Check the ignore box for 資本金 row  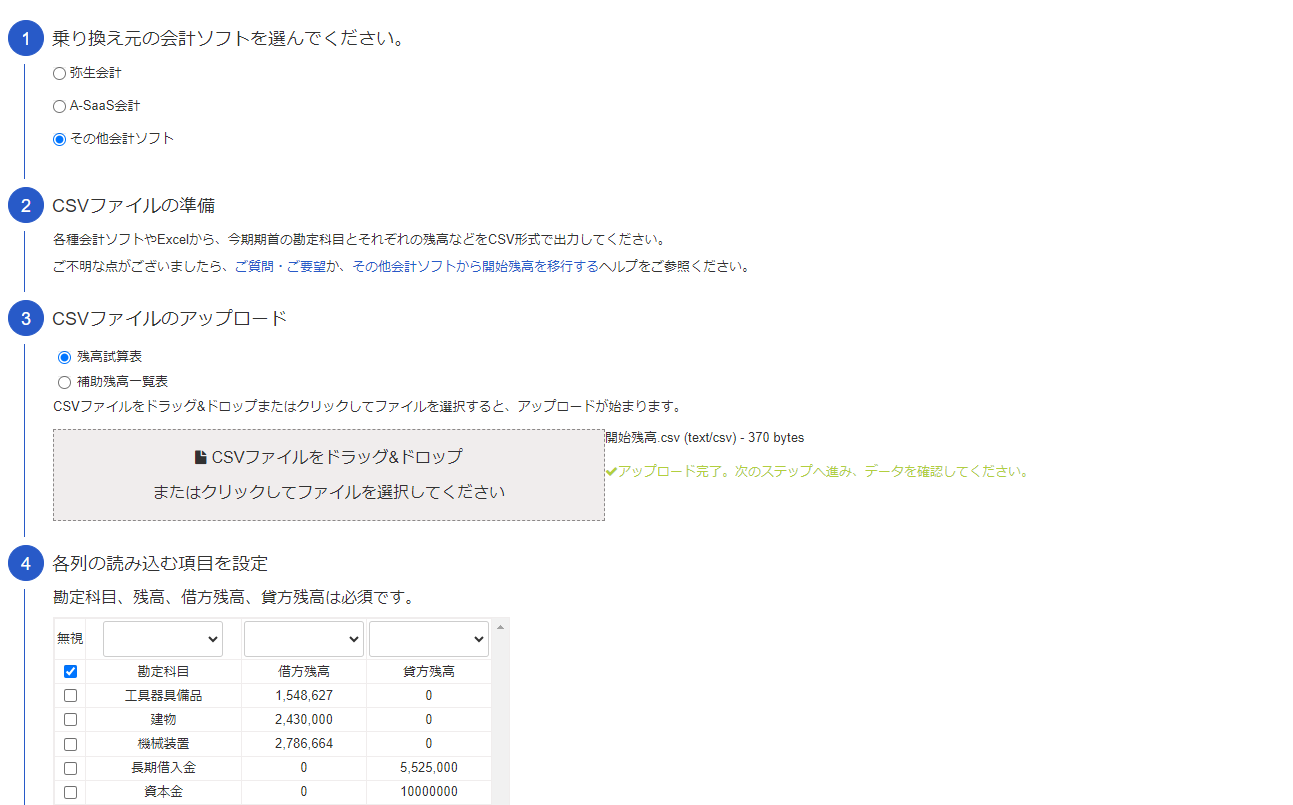(x=70, y=792)
